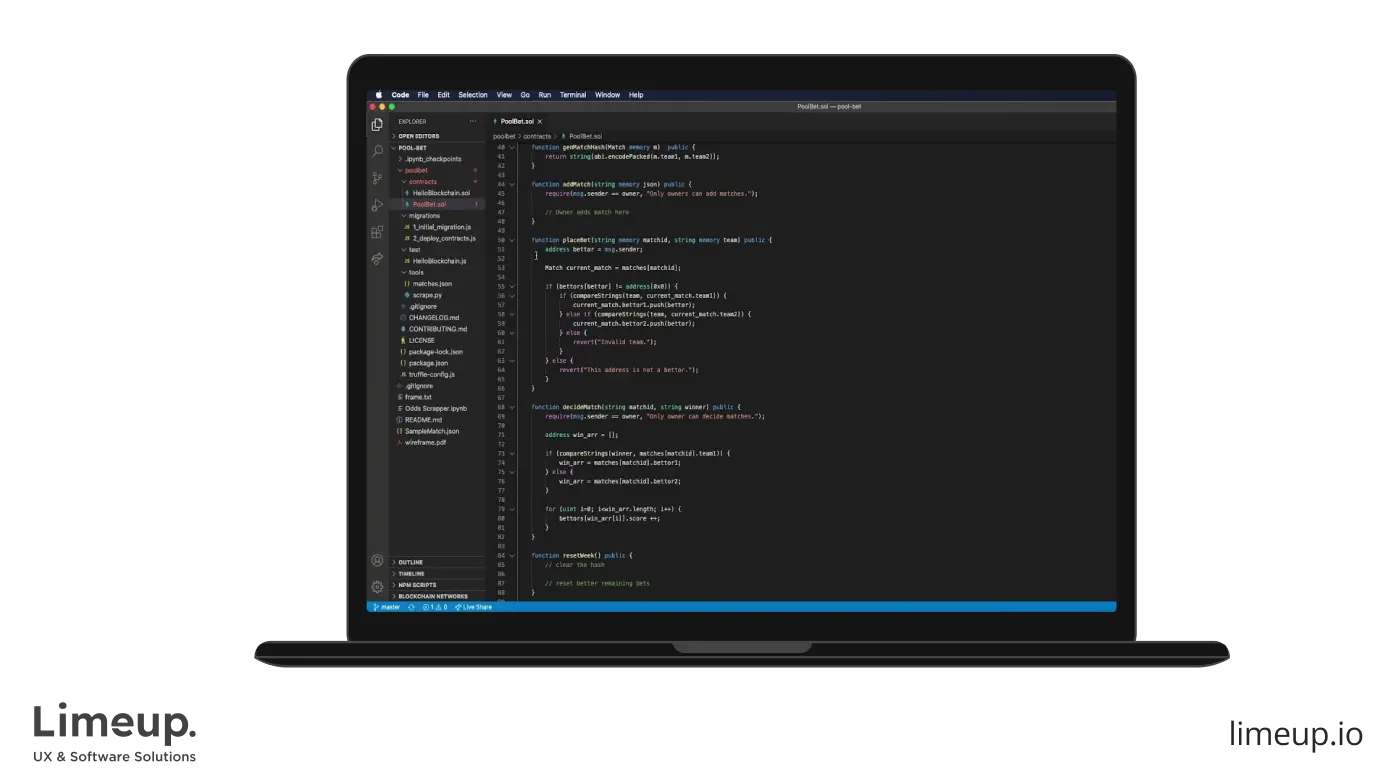Expand the Outline panel
1400x782 pixels.
pos(410,562)
